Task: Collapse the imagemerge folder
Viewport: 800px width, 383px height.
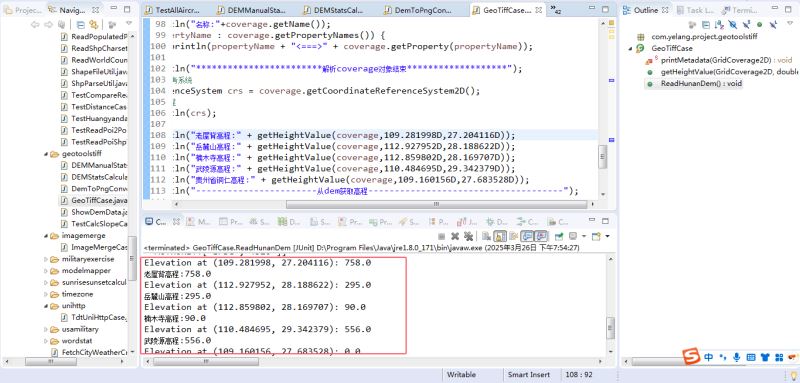Action: click(x=46, y=236)
